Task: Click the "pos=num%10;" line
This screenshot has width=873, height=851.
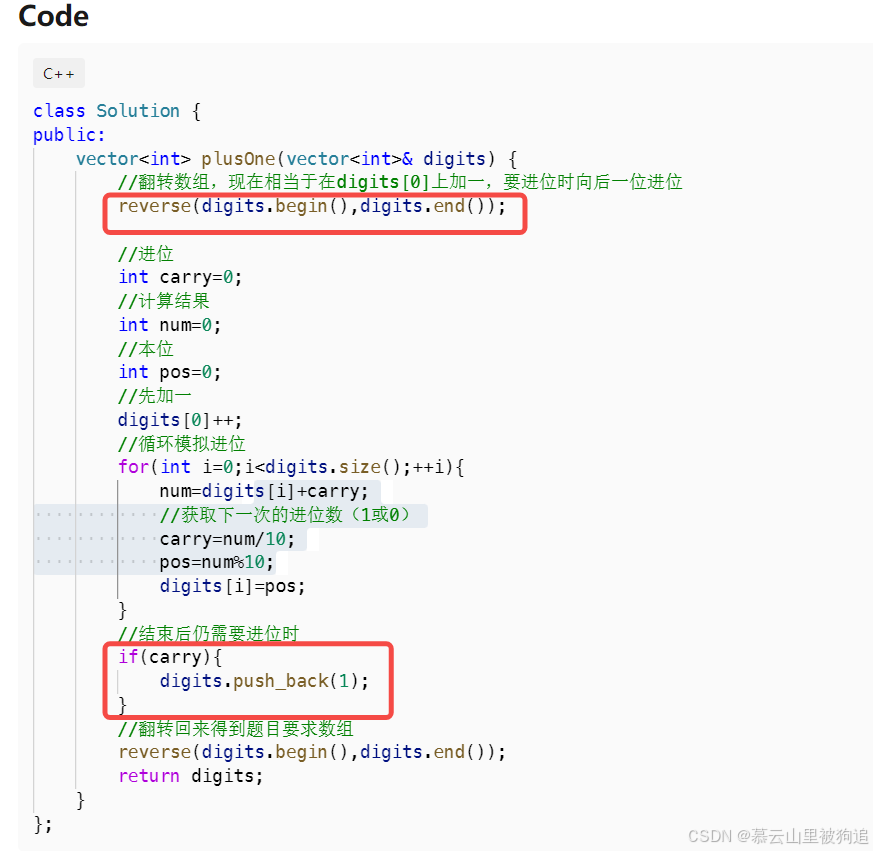Action: pyautogui.click(x=217, y=563)
